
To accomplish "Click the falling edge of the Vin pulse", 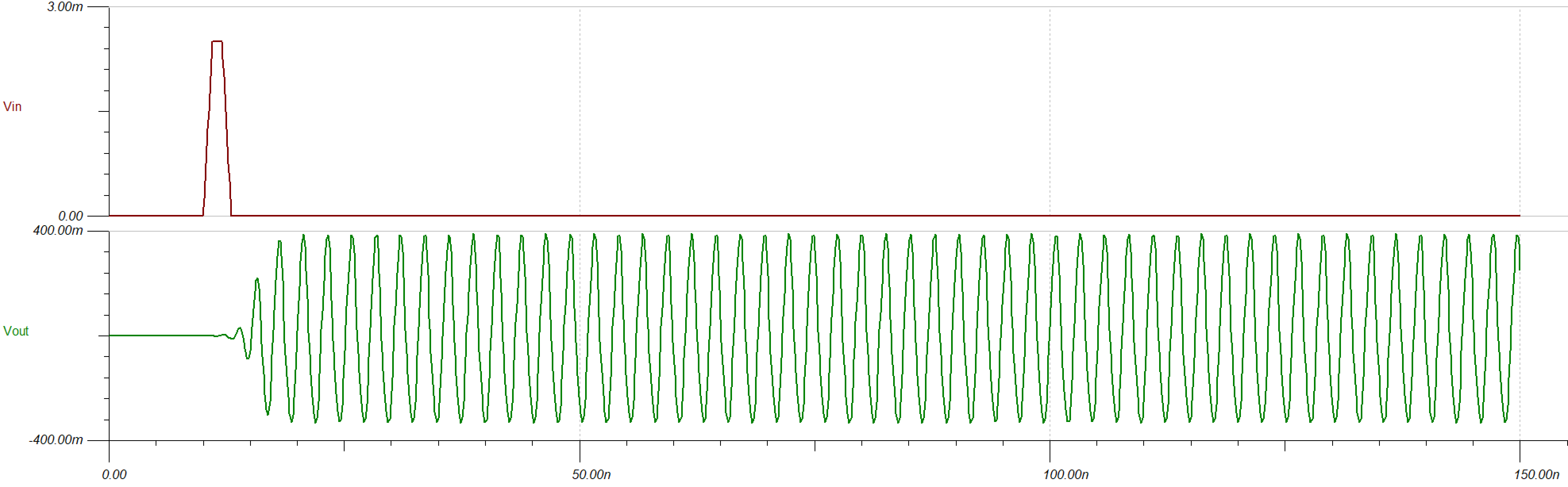I will click(x=226, y=128).
